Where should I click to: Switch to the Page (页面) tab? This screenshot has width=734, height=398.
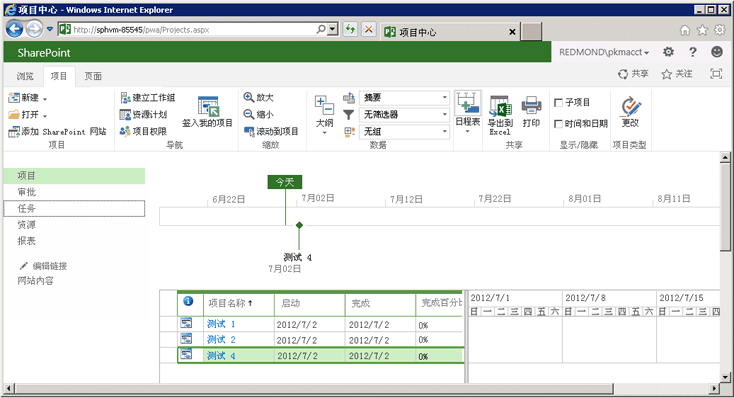(93, 76)
